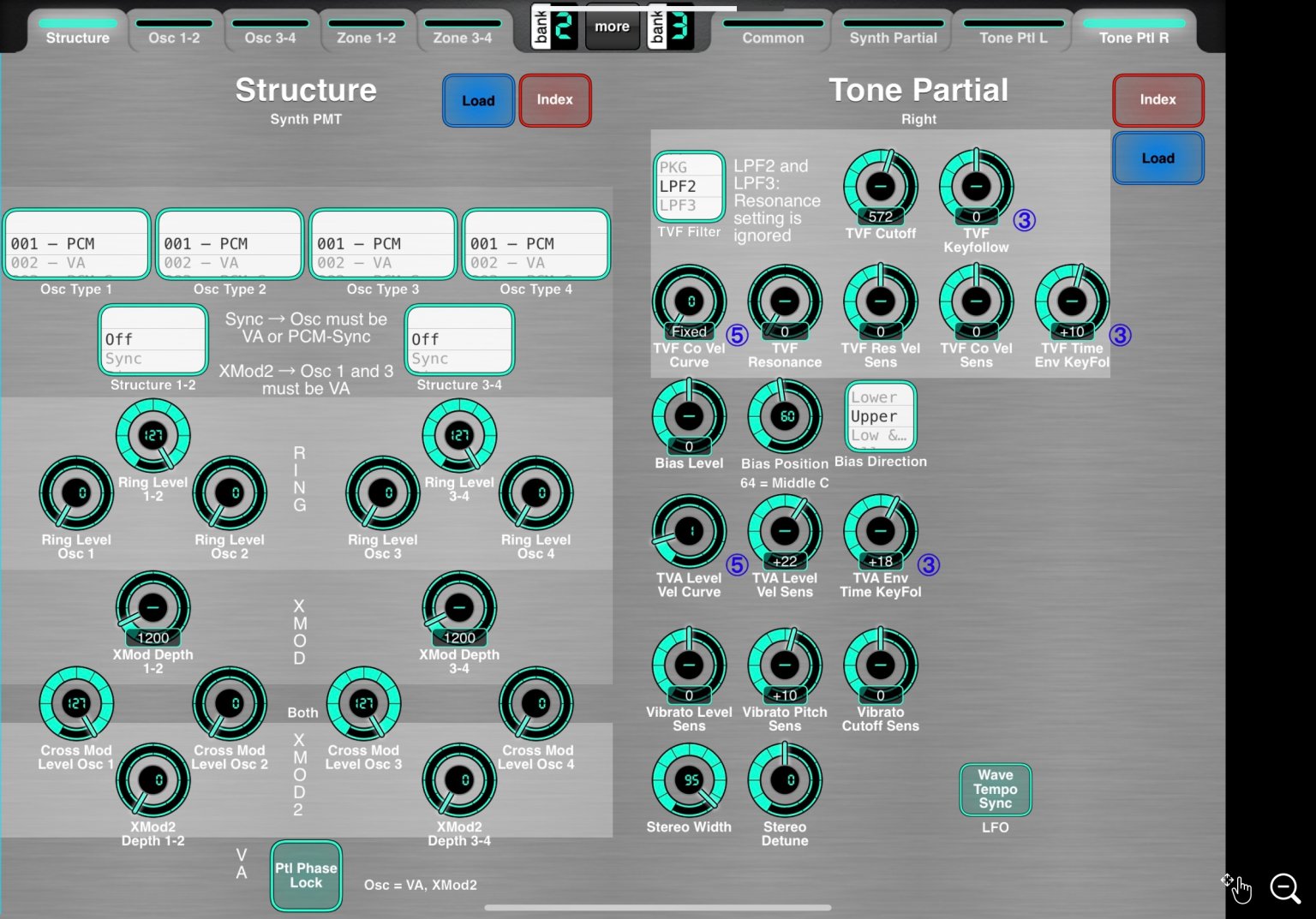Click the Ring Level Osc 4 knob
The width and height of the screenshot is (1316, 919).
(x=536, y=493)
